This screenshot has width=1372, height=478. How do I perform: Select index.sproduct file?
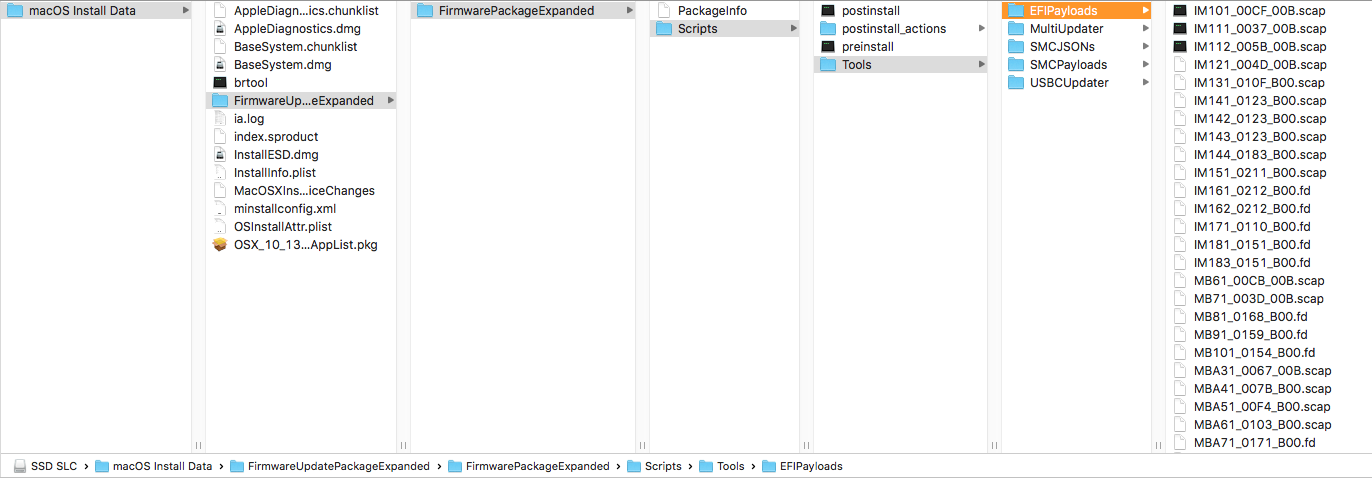coord(276,137)
